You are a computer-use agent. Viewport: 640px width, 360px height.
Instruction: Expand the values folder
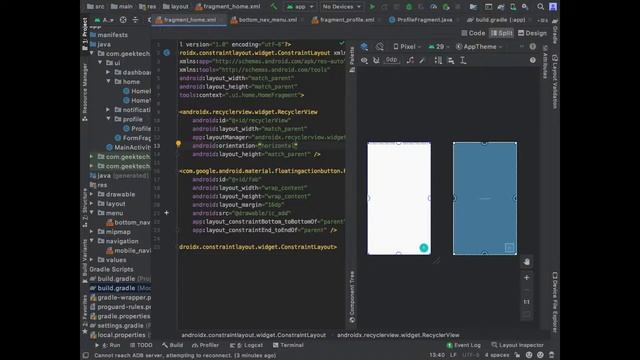92,260
